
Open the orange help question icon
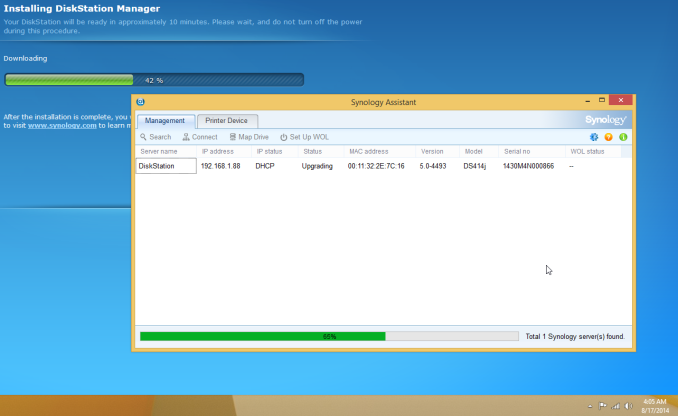(608, 137)
